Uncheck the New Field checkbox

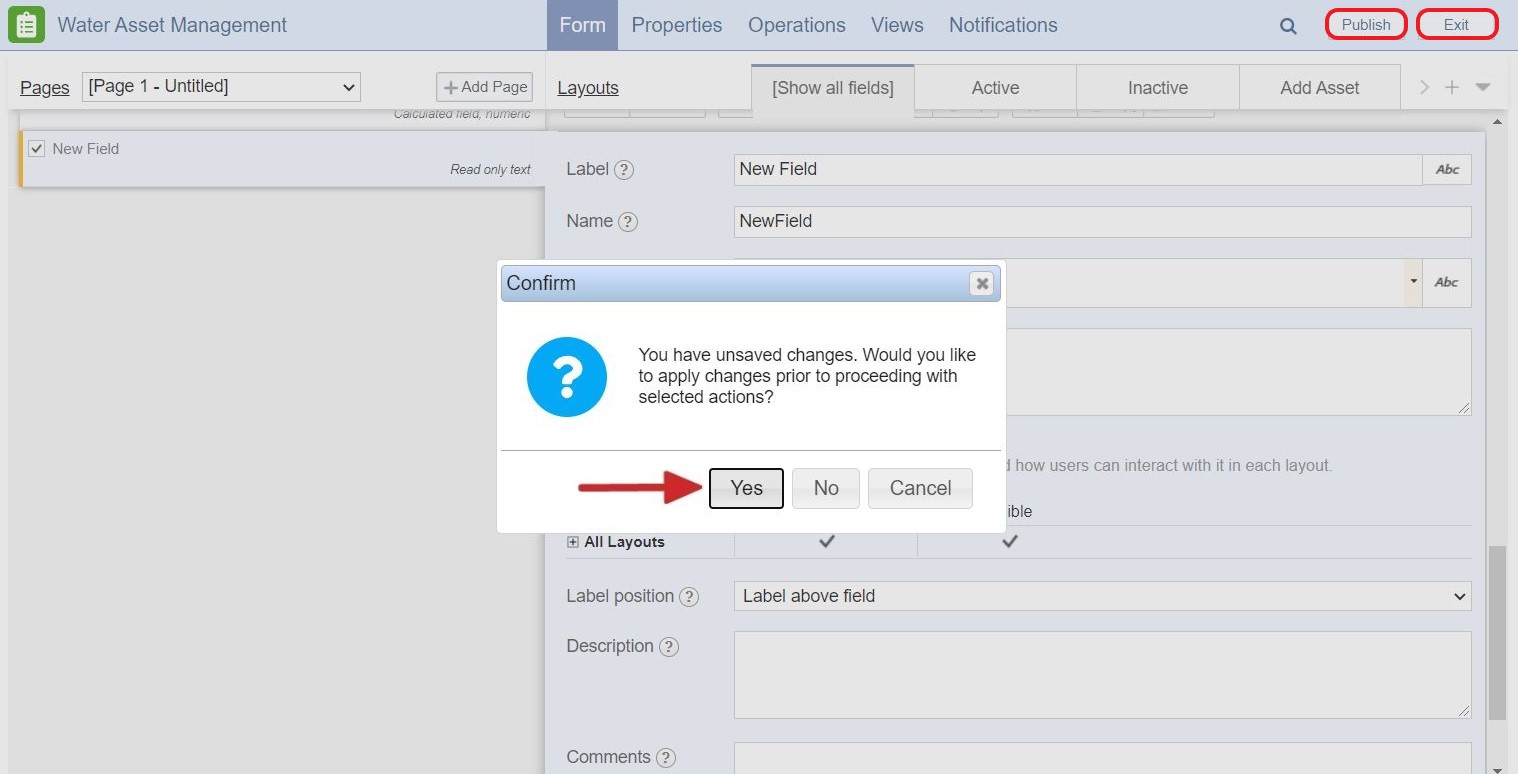tap(37, 149)
